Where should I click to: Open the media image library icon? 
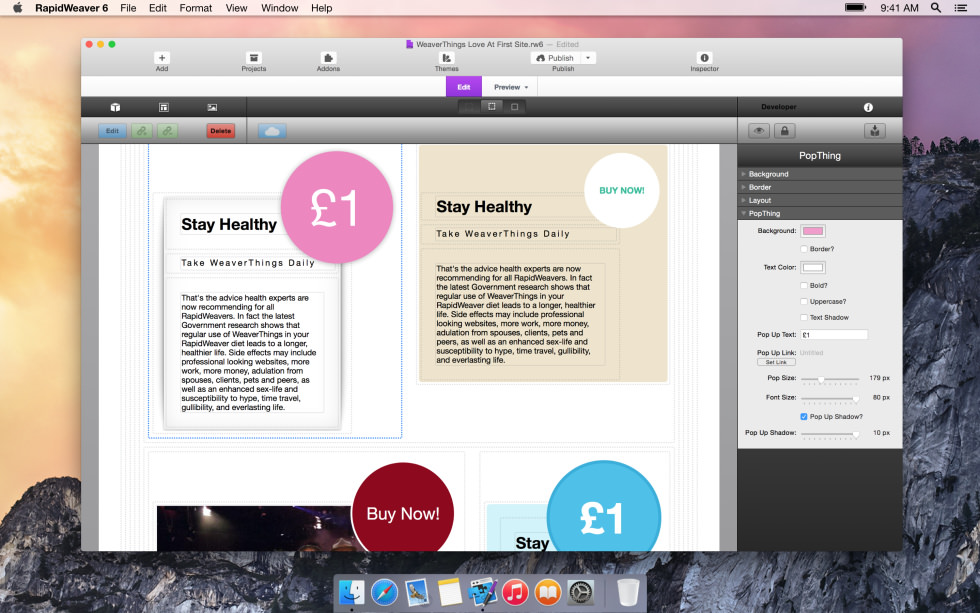[x=212, y=107]
